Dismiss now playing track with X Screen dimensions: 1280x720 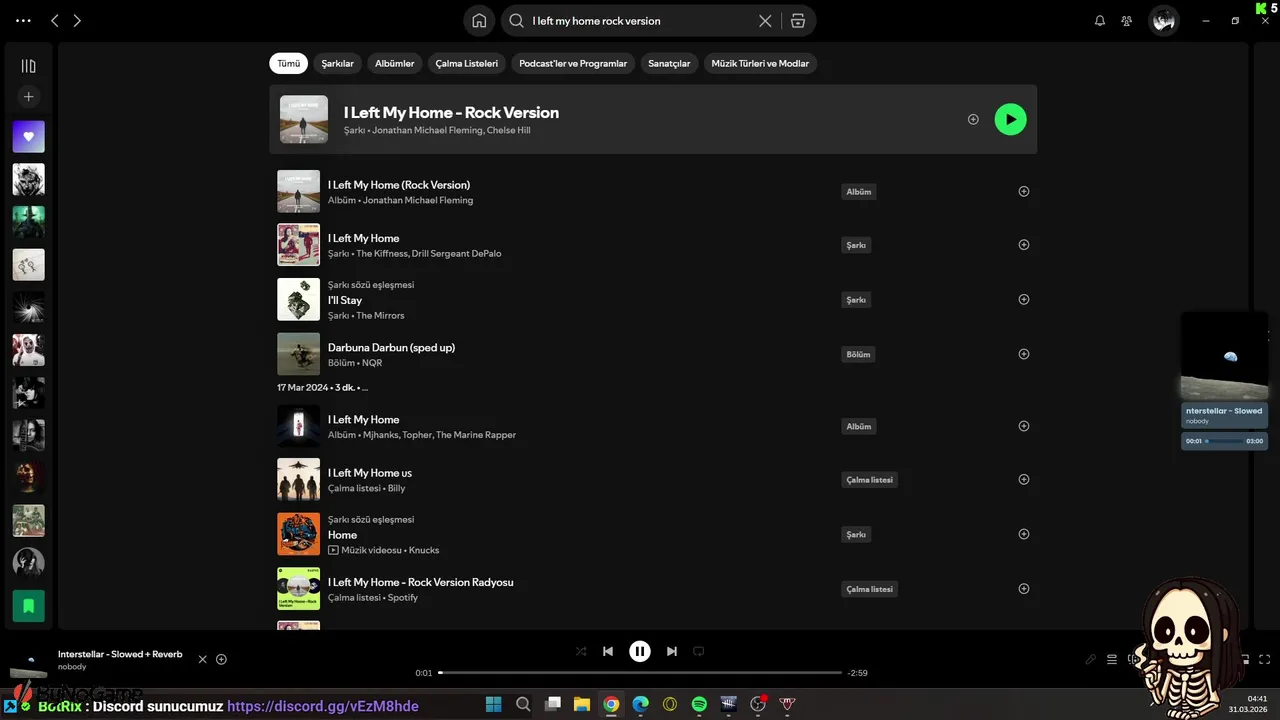[202, 659]
